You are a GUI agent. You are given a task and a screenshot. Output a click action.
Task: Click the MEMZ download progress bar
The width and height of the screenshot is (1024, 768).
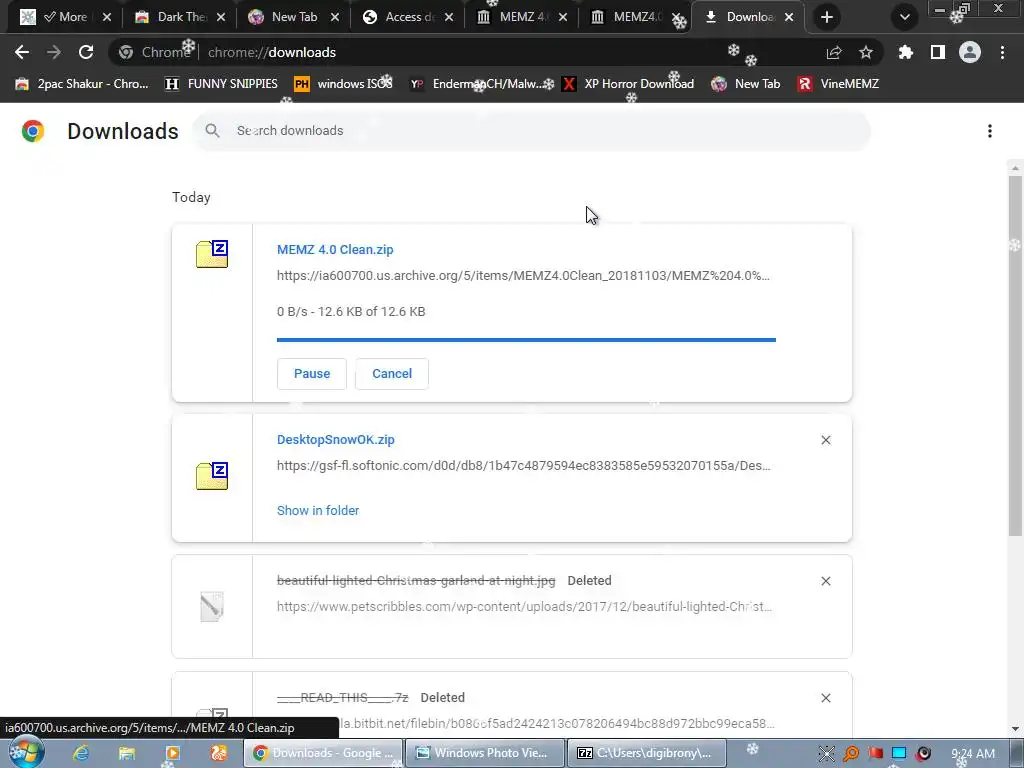click(526, 340)
